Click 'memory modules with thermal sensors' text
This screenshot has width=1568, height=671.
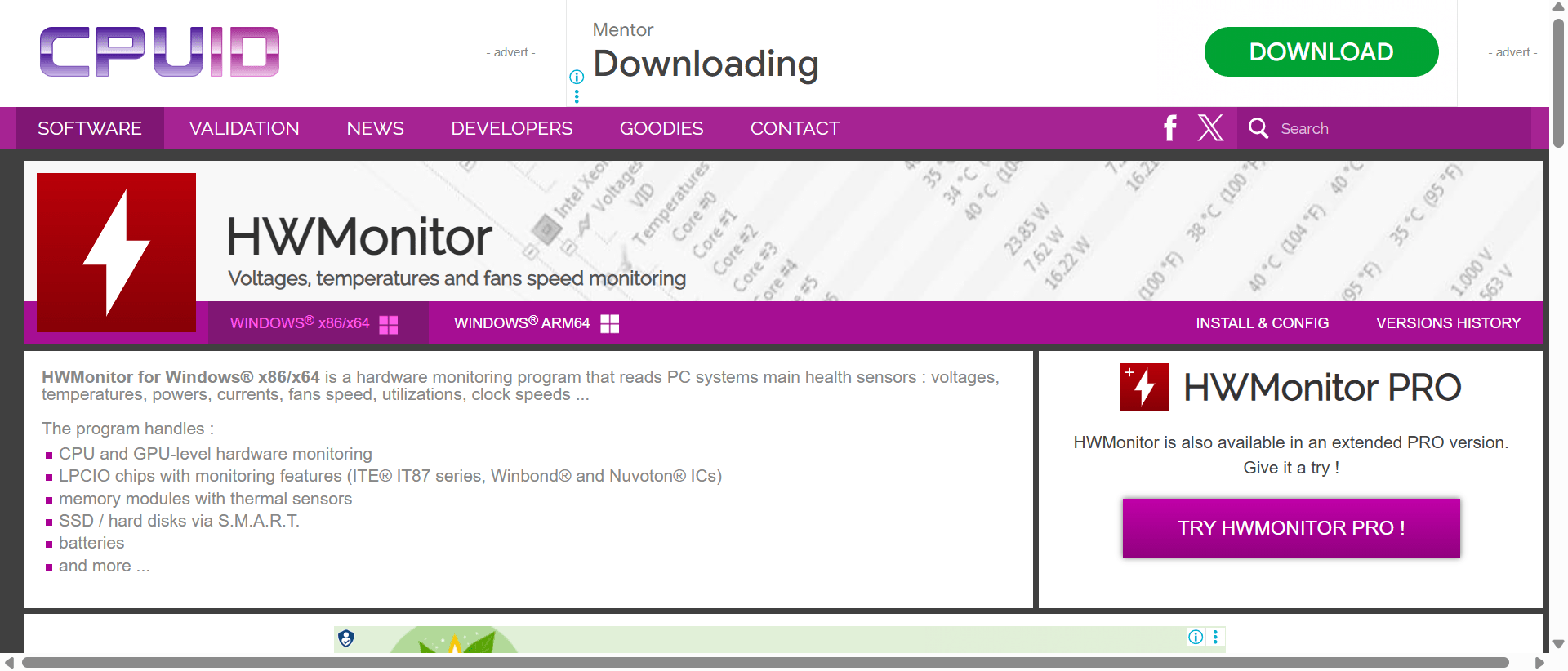click(x=205, y=499)
